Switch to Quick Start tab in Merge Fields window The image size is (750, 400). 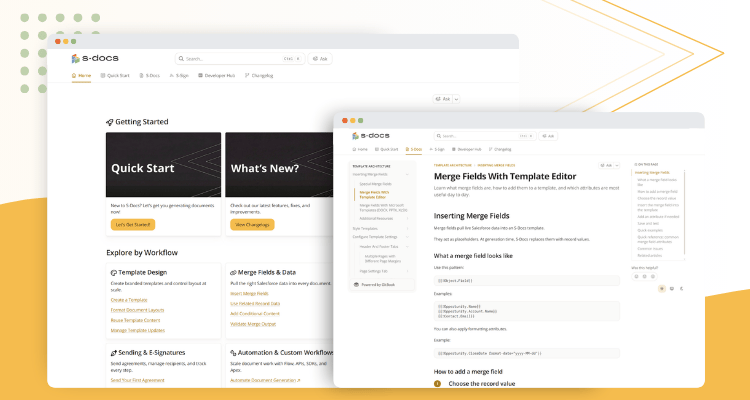386,149
